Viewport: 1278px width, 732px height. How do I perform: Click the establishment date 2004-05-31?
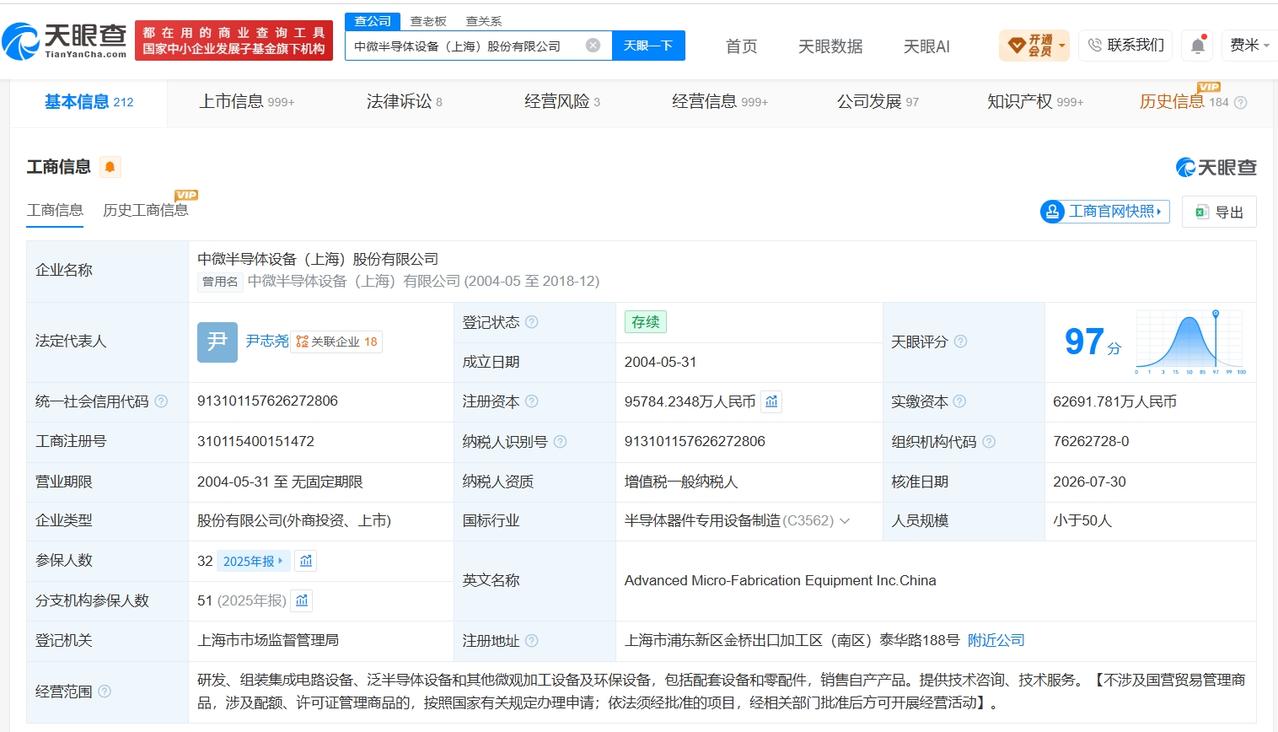pyautogui.click(x=660, y=362)
